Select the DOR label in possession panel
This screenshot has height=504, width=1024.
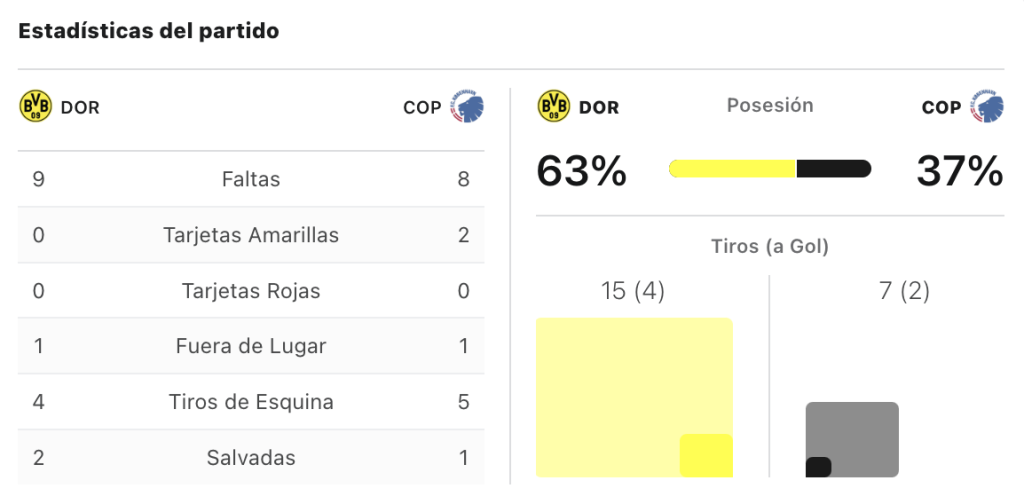tap(599, 107)
